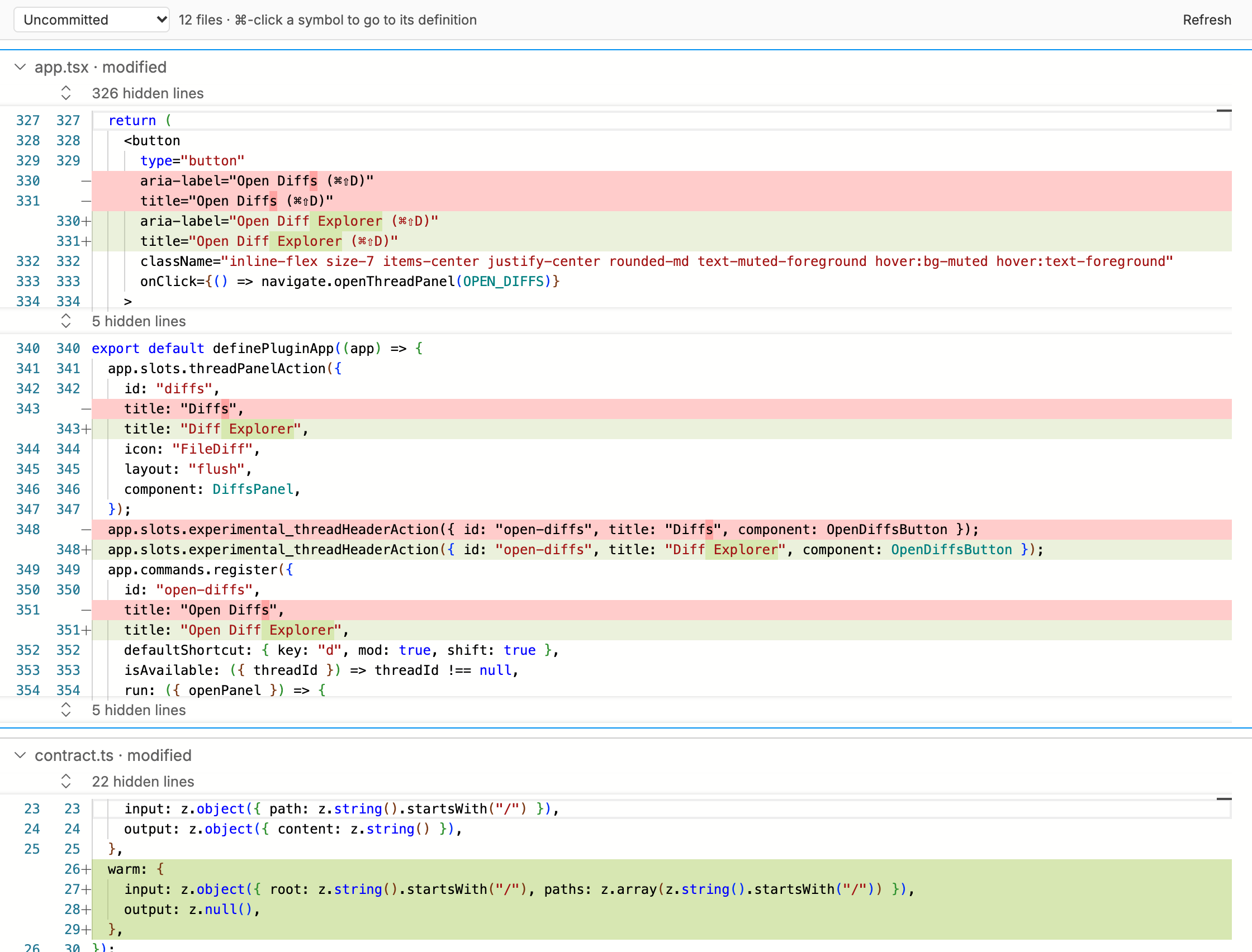
Task: Click the Refresh button
Action: [x=1207, y=20]
